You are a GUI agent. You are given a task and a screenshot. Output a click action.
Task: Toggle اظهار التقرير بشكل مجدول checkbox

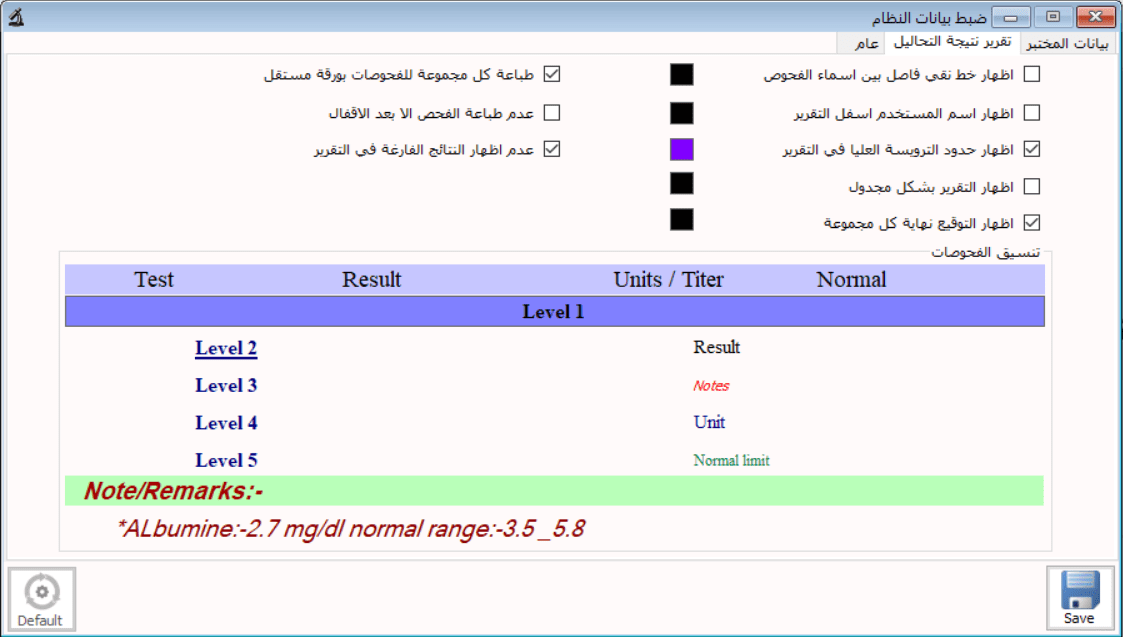1032,186
